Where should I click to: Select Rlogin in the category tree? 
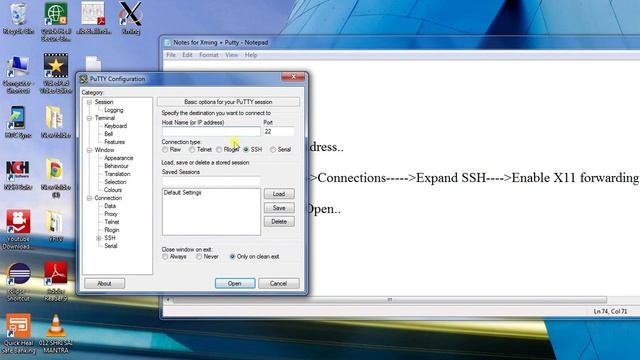[111, 230]
